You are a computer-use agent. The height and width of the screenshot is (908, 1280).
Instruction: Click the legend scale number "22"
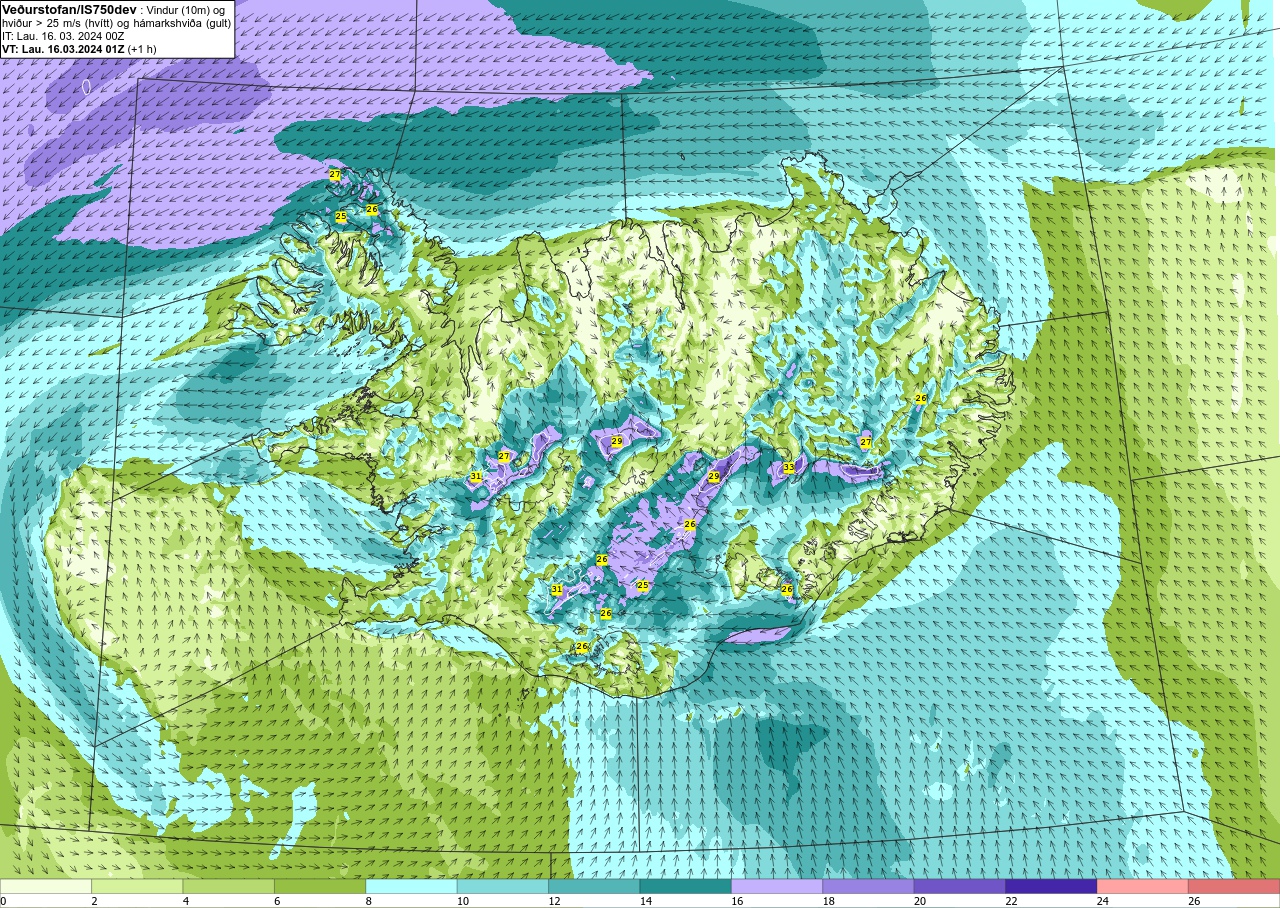click(1011, 901)
